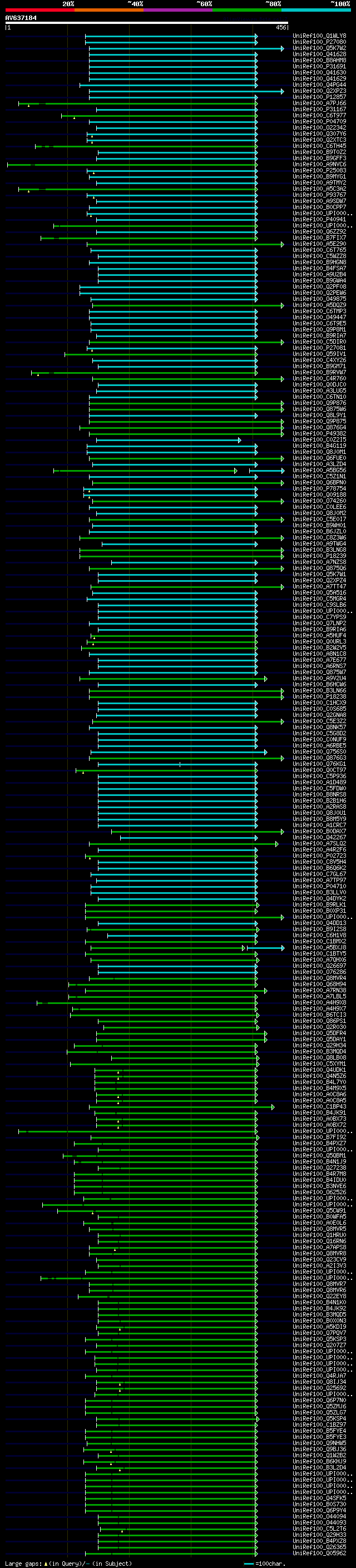The width and height of the screenshot is (356, 1568).
Task: Click hit label UniRef100_Q26365
Action: tap(319, 1547)
